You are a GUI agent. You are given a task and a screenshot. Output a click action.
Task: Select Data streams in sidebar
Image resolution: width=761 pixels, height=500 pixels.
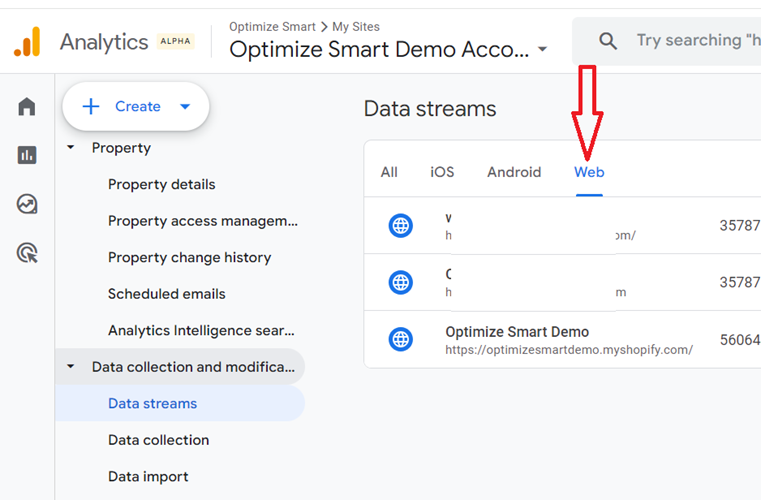[x=180, y=403]
